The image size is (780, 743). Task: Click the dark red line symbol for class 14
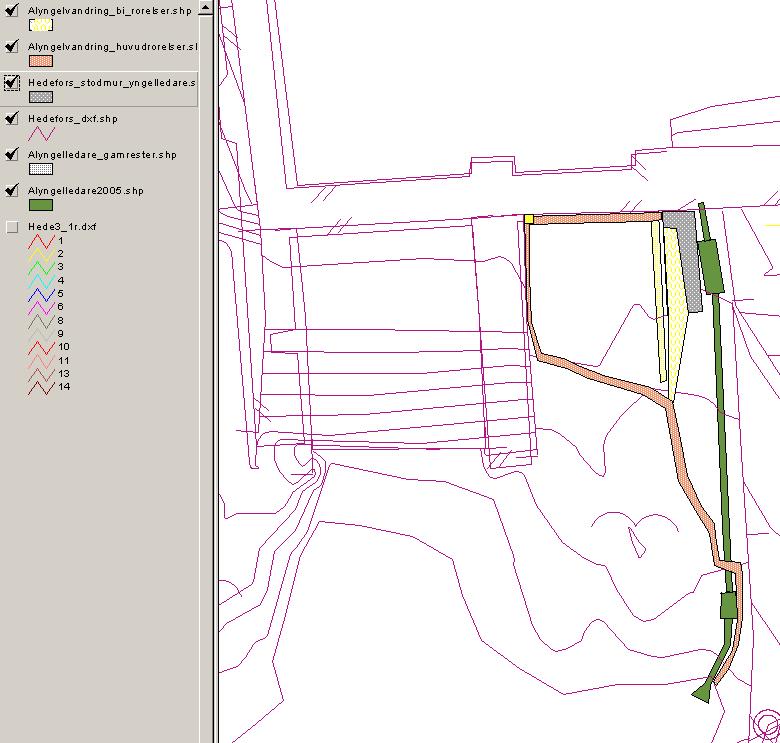41,387
